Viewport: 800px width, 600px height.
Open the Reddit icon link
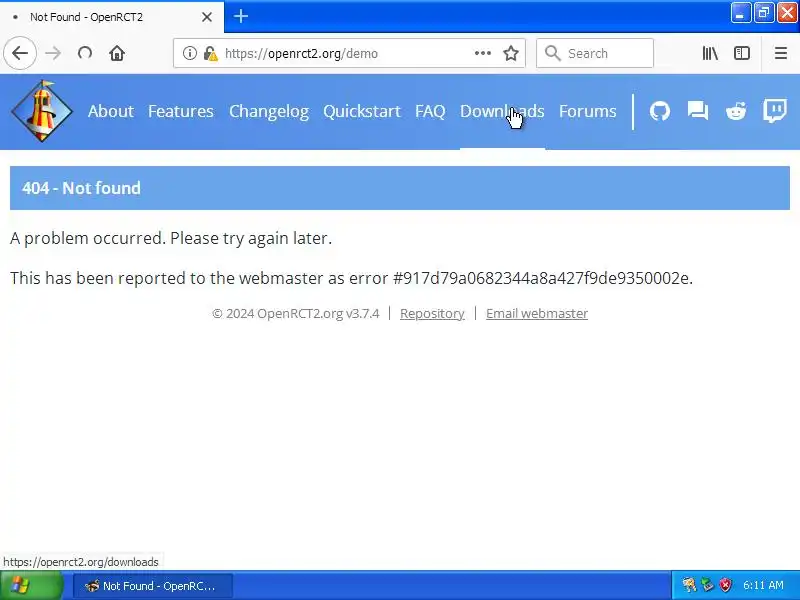pyautogui.click(x=736, y=111)
